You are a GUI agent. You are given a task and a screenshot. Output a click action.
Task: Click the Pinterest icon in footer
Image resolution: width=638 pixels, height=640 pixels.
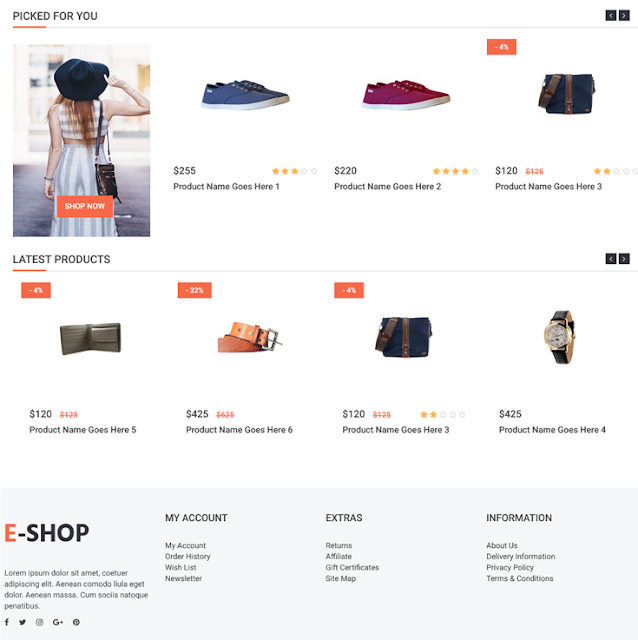point(76,622)
